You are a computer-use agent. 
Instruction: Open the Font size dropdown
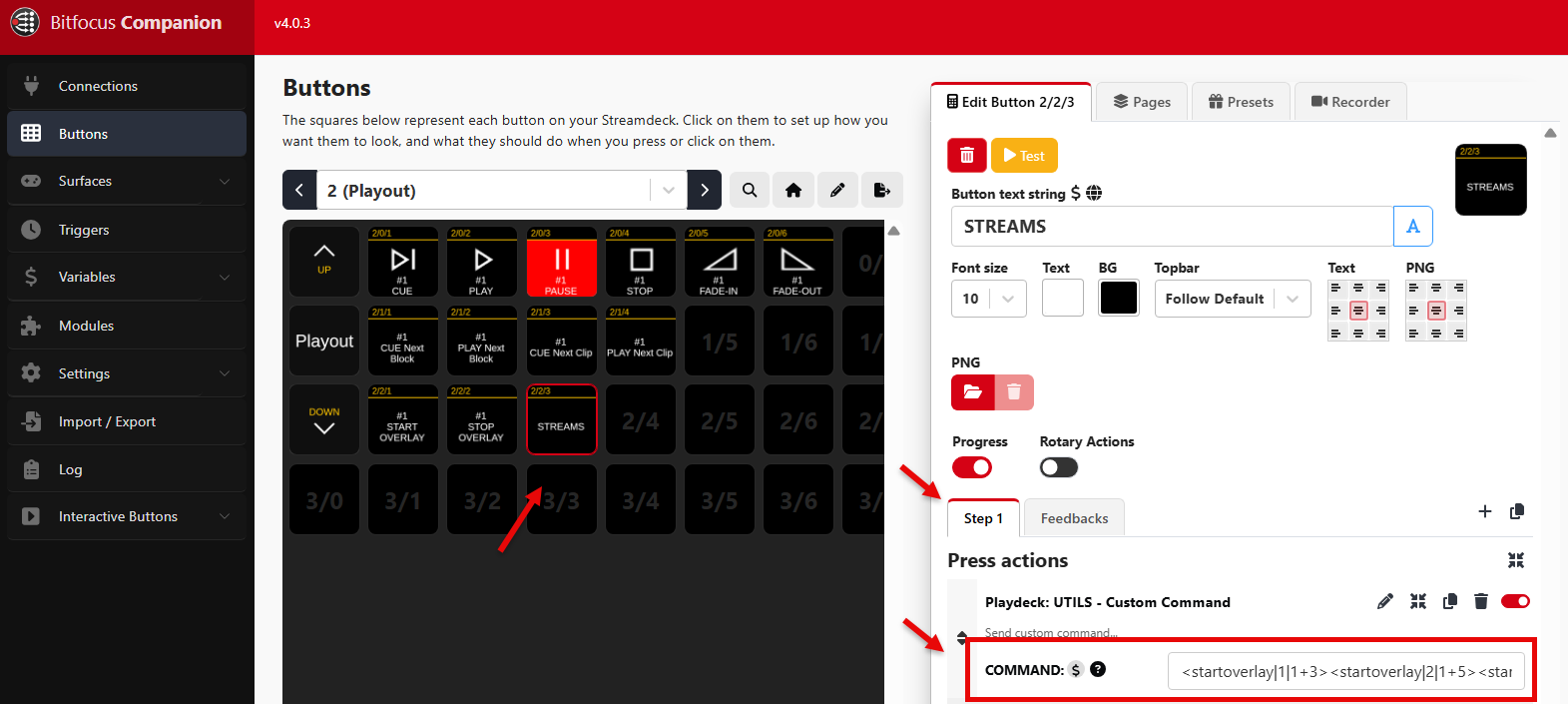tap(989, 299)
